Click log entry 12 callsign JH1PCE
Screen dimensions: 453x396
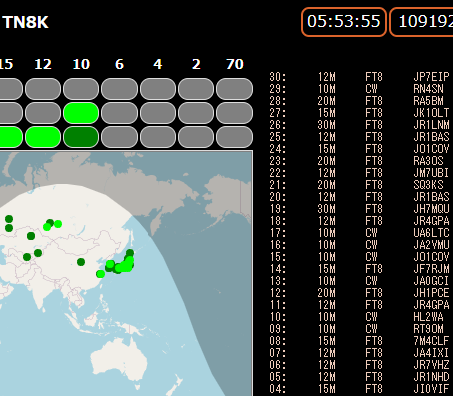[431, 293]
